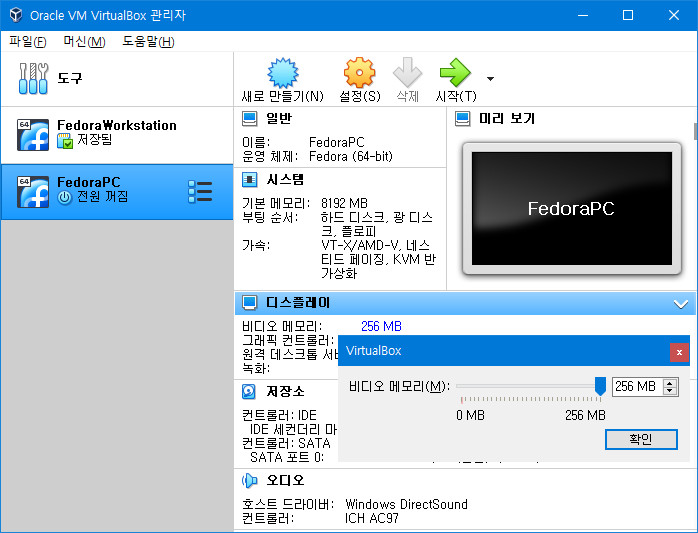Click the 컨트롤러: SATA storage text
The width and height of the screenshot is (698, 533).
(x=286, y=443)
